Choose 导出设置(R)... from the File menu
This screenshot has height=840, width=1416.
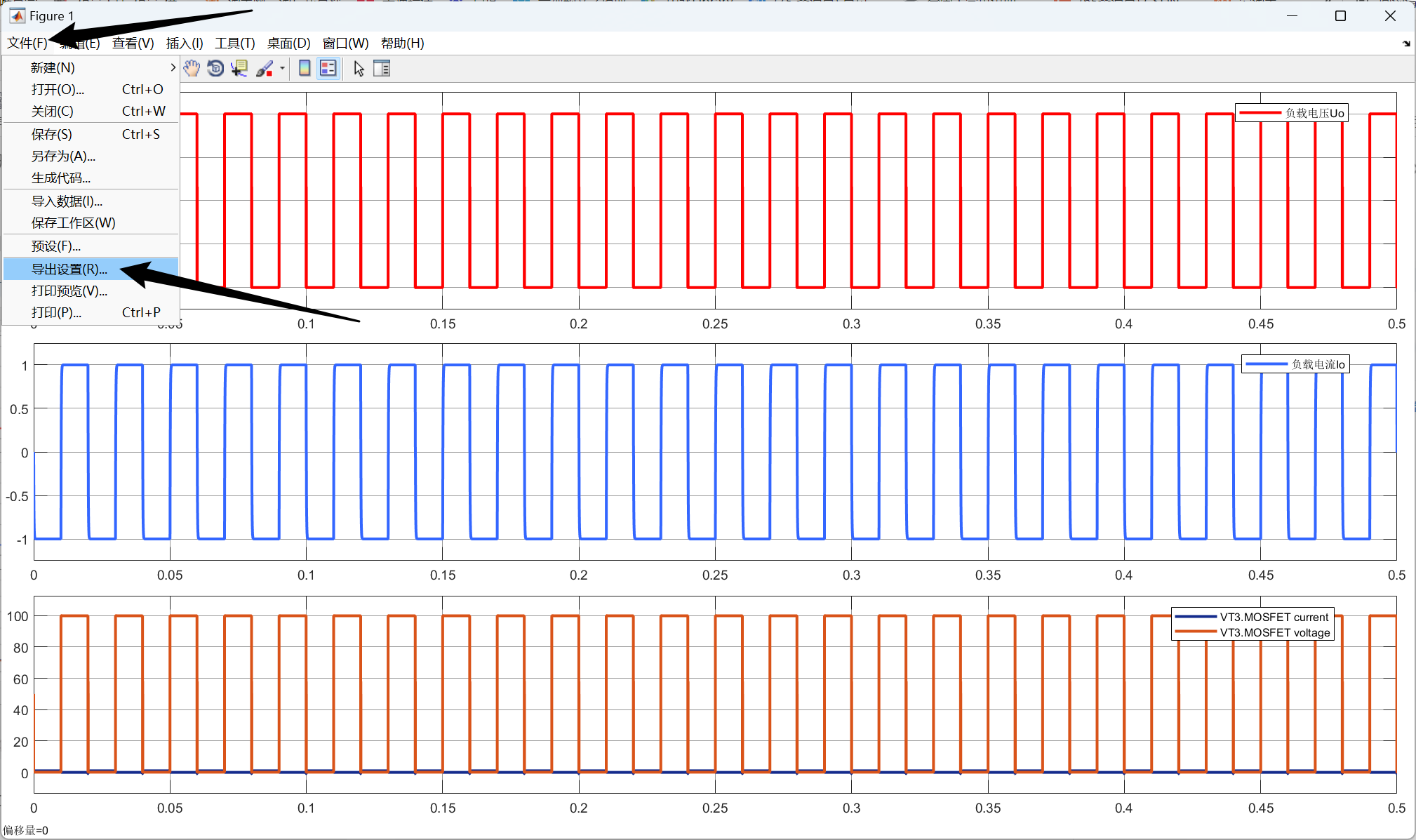[x=69, y=269]
